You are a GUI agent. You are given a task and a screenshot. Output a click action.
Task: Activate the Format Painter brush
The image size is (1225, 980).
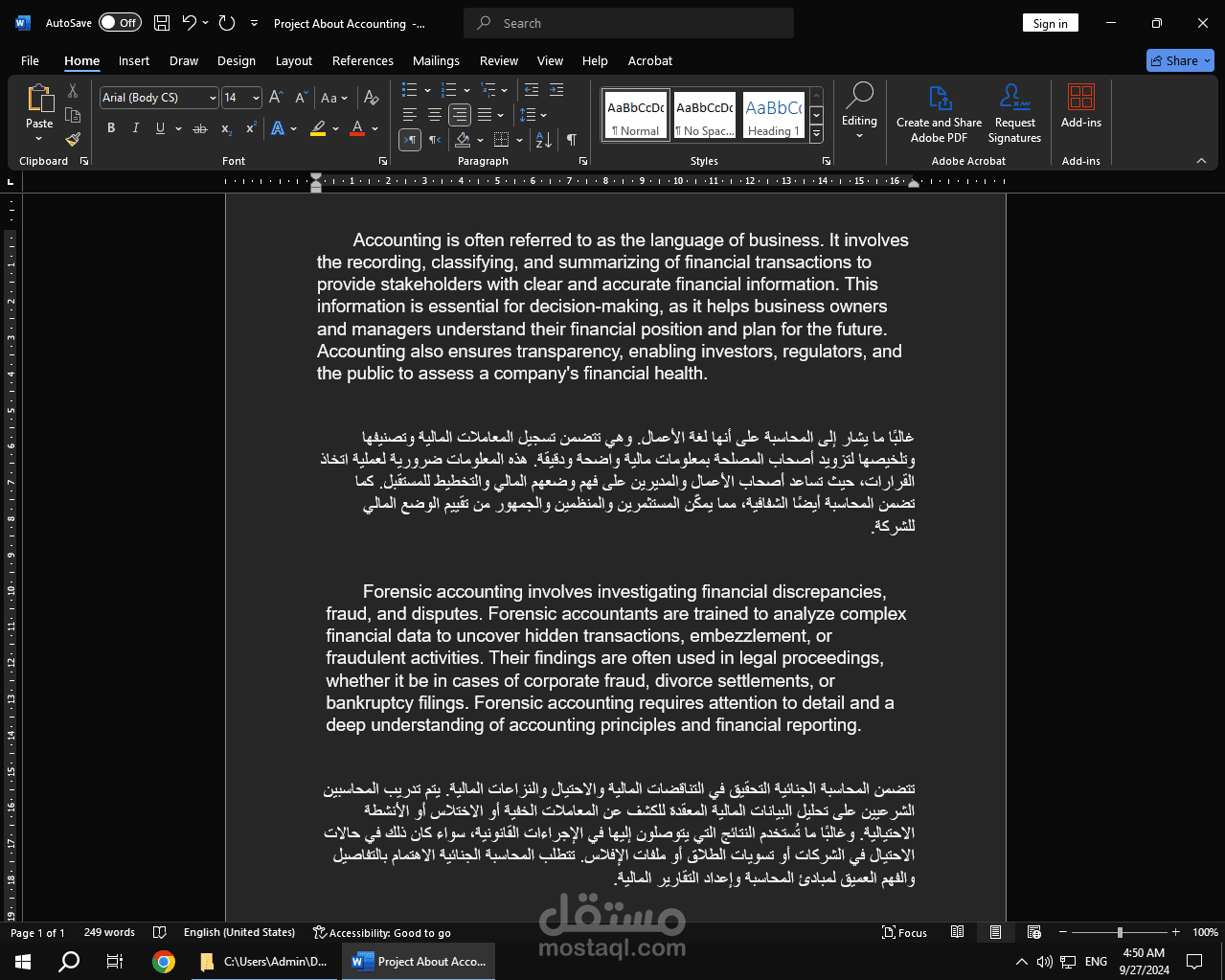pyautogui.click(x=73, y=140)
